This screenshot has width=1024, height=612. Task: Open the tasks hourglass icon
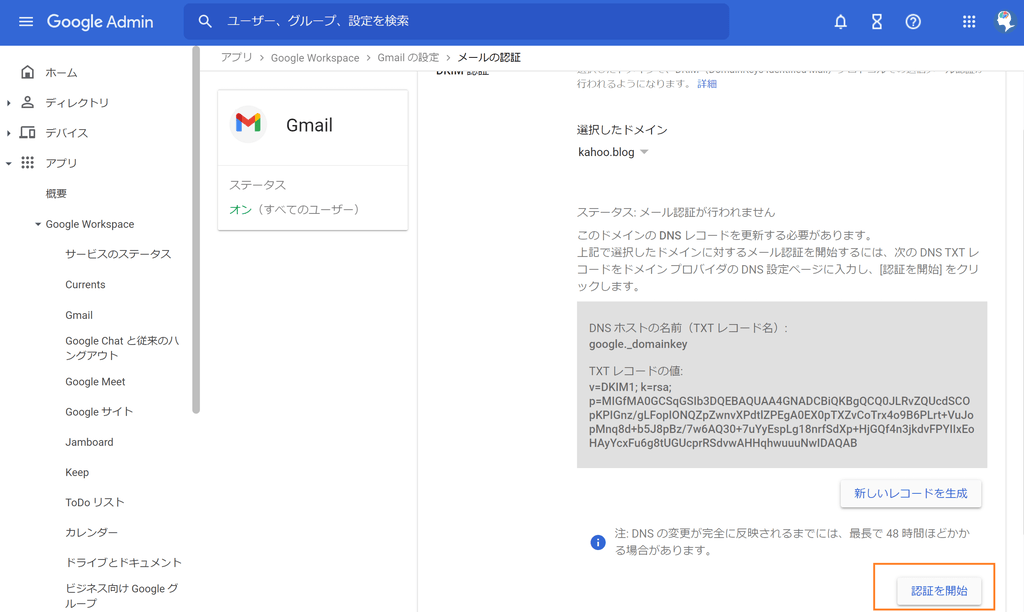pyautogui.click(x=877, y=22)
